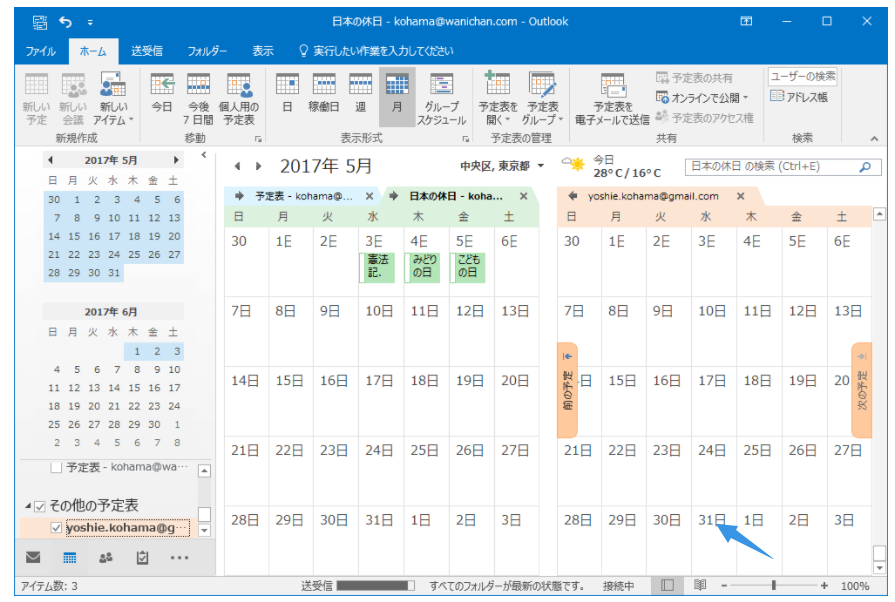Create a new appointment (新しい予定)
Image resolution: width=895 pixels, height=602 pixels.
pyautogui.click(x=36, y=99)
